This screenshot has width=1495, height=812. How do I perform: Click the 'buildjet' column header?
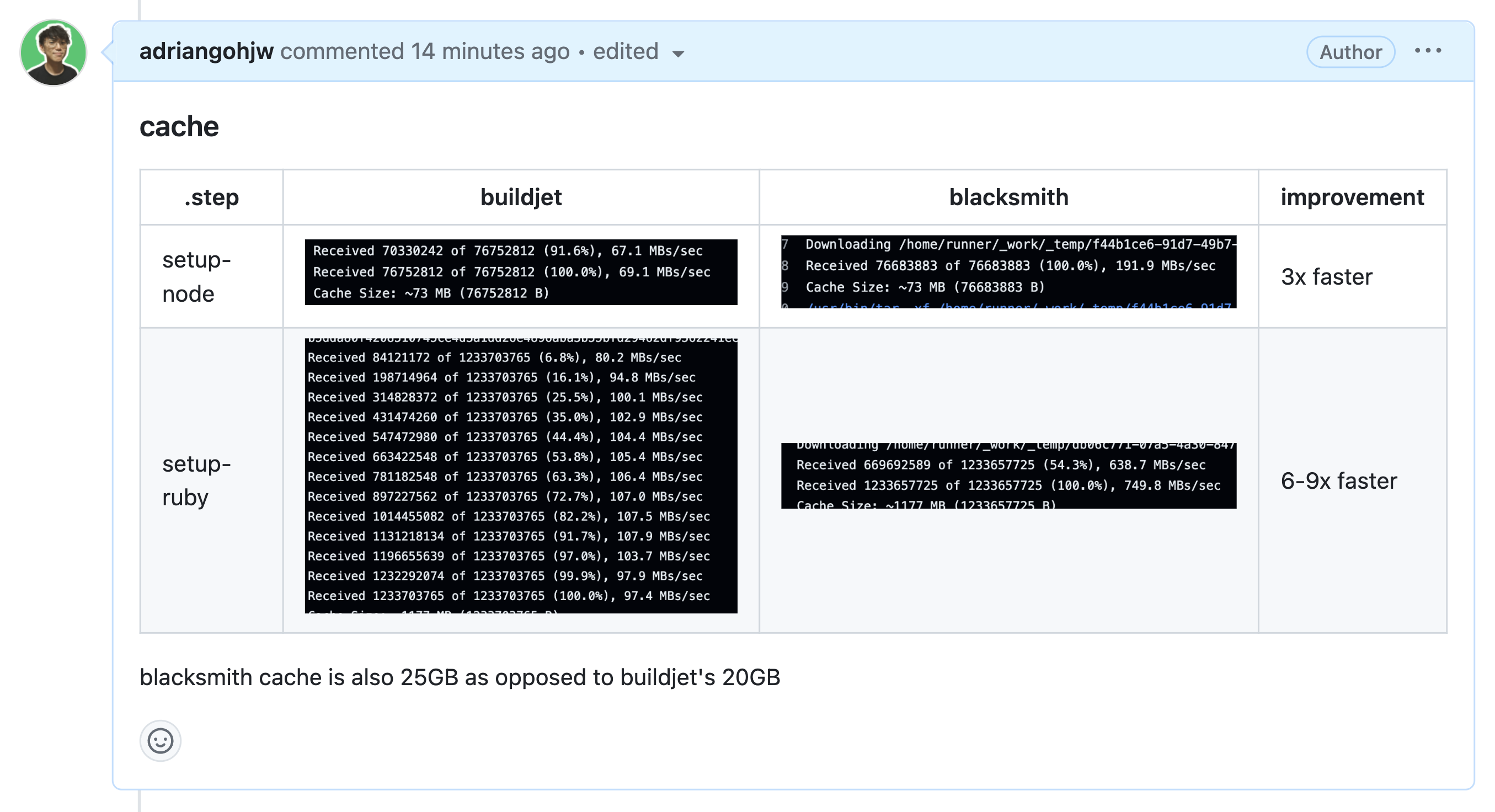pyautogui.click(x=521, y=197)
